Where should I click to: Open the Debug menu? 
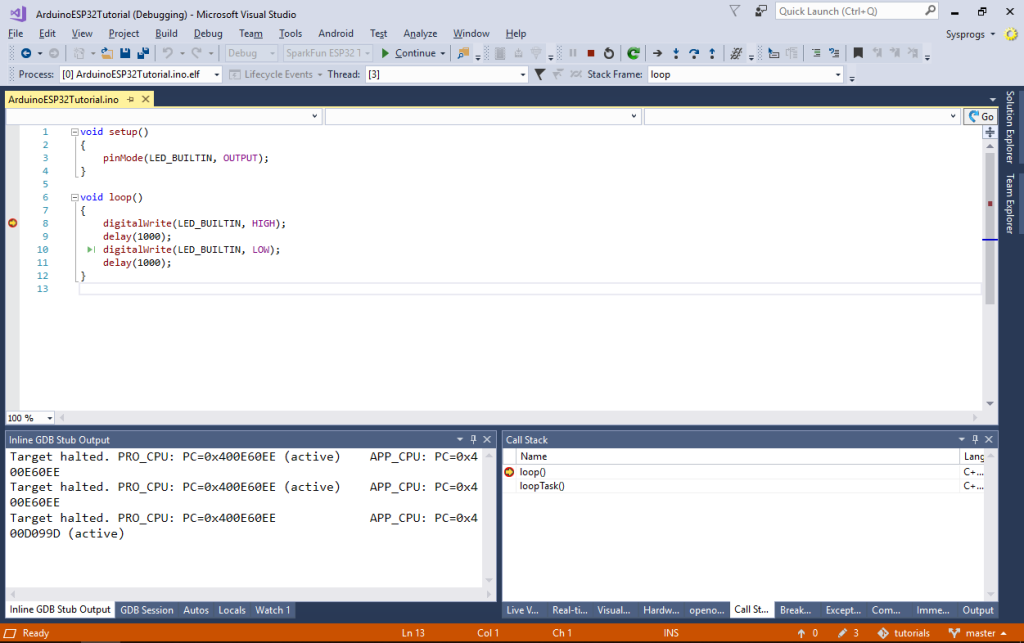click(207, 33)
